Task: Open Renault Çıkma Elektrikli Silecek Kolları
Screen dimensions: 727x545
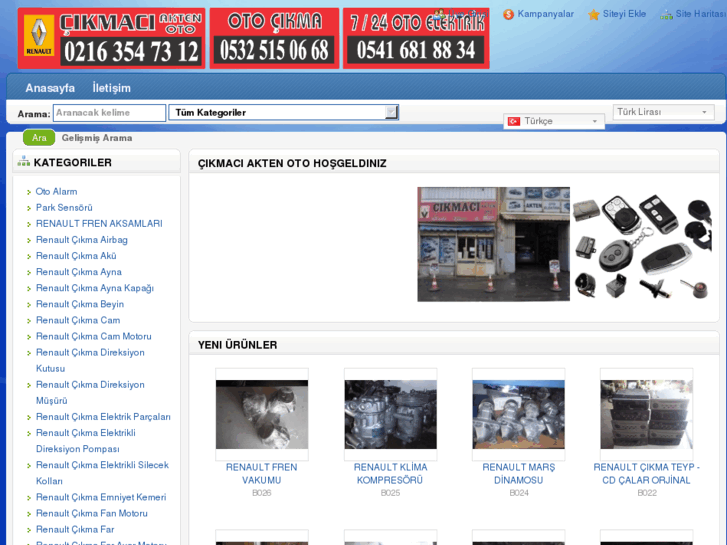Action: [102, 473]
